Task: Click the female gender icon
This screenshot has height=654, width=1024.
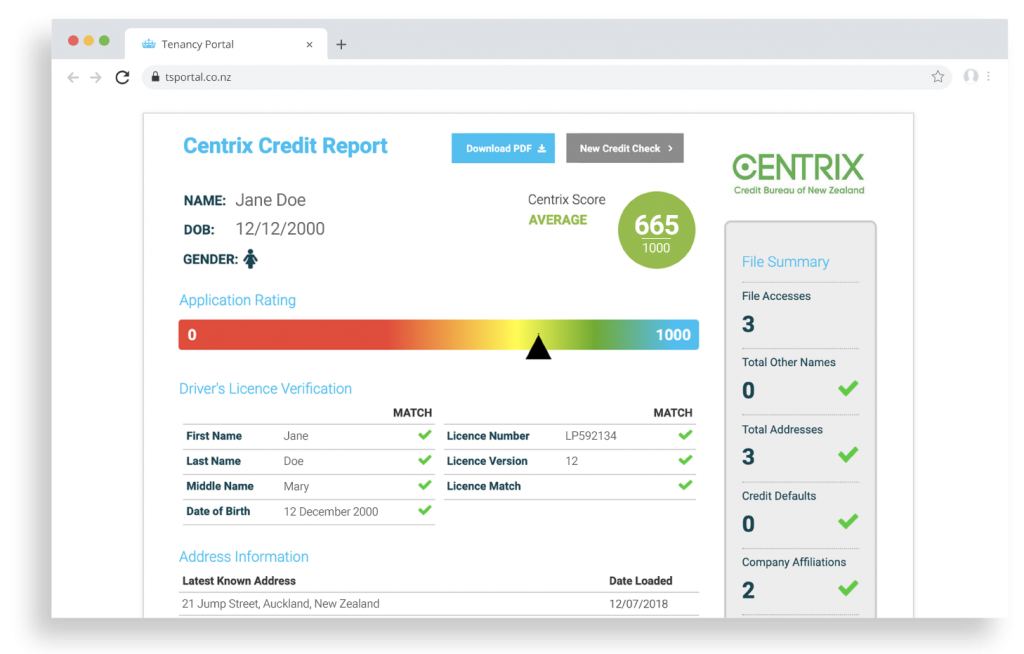Action: tap(251, 259)
